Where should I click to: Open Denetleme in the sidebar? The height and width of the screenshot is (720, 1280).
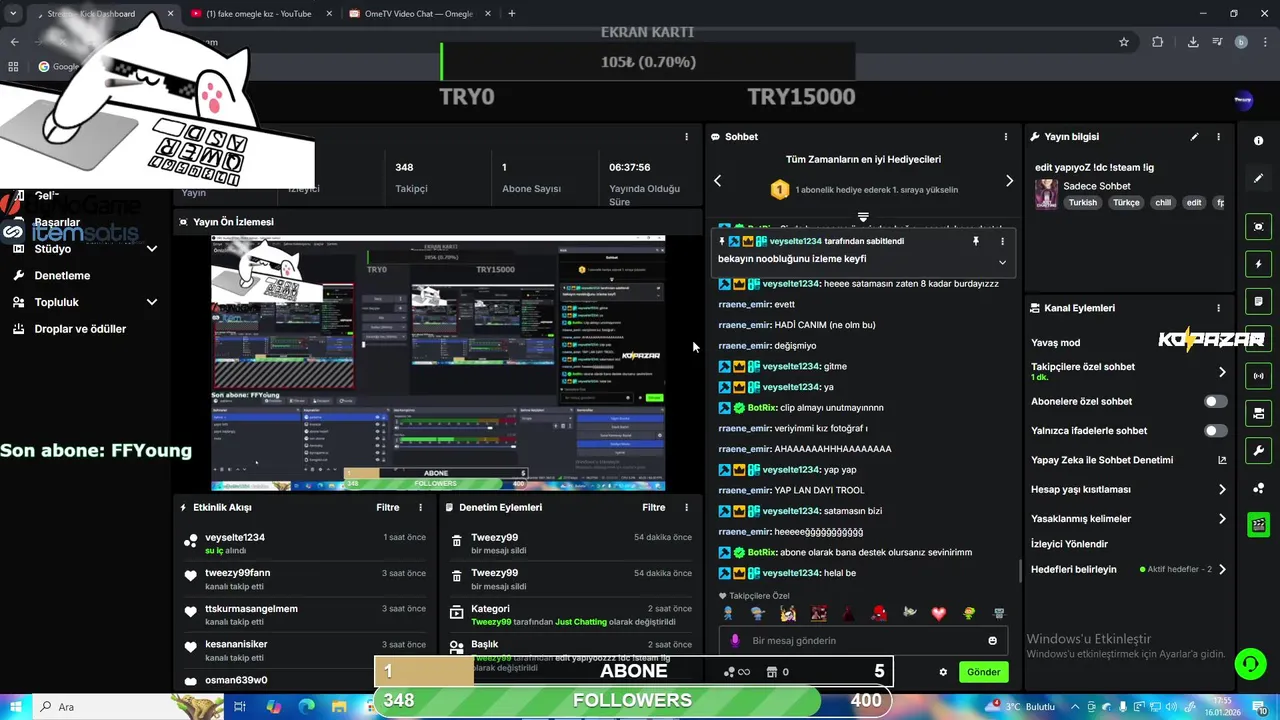(62, 276)
